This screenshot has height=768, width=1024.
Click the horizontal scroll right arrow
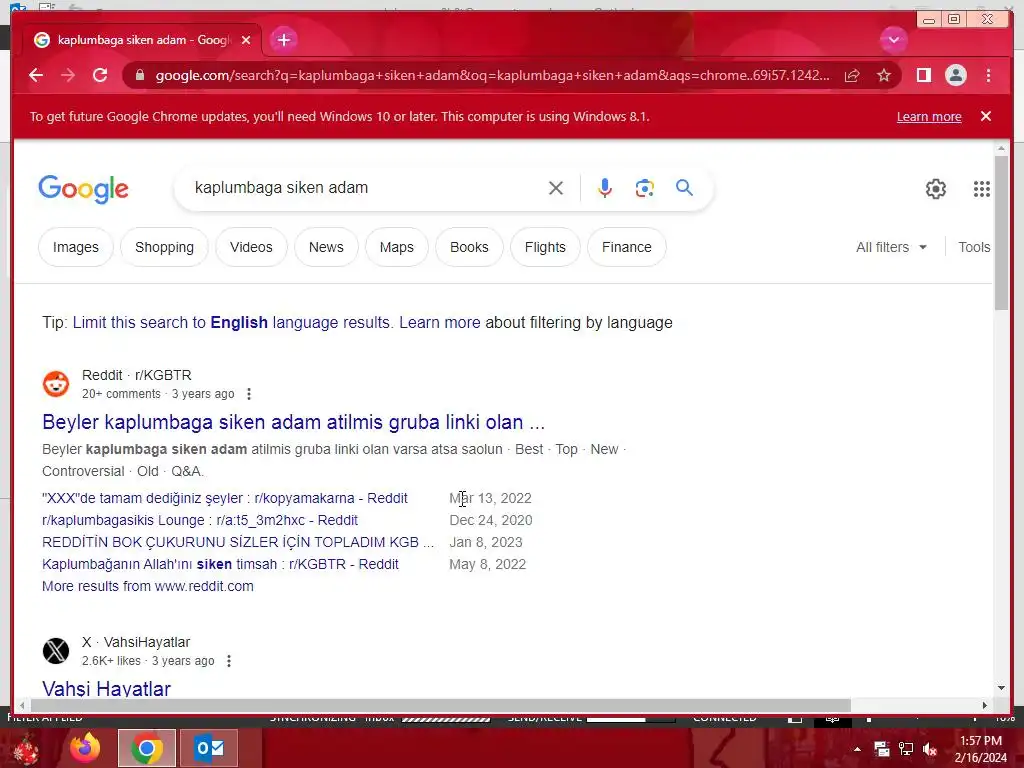(985, 705)
